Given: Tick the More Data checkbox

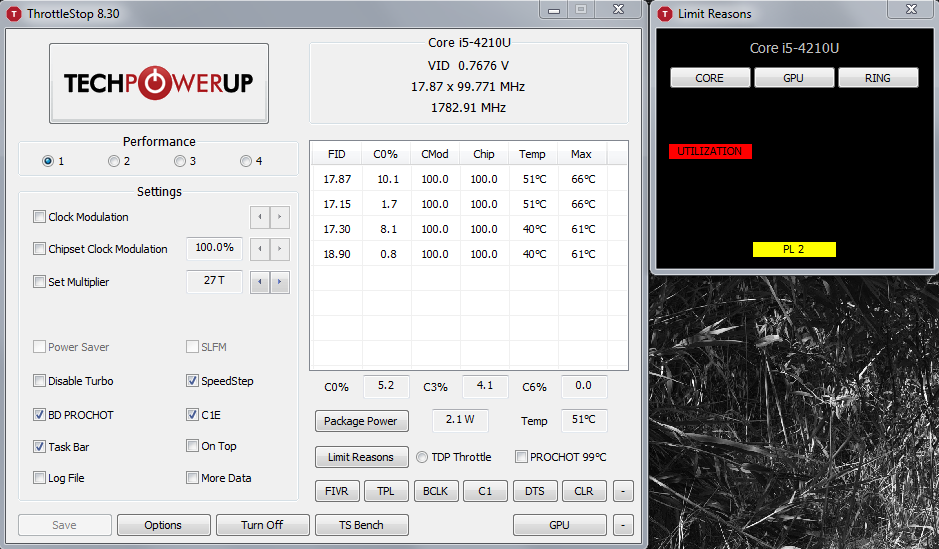Looking at the screenshot, I should coord(192,478).
